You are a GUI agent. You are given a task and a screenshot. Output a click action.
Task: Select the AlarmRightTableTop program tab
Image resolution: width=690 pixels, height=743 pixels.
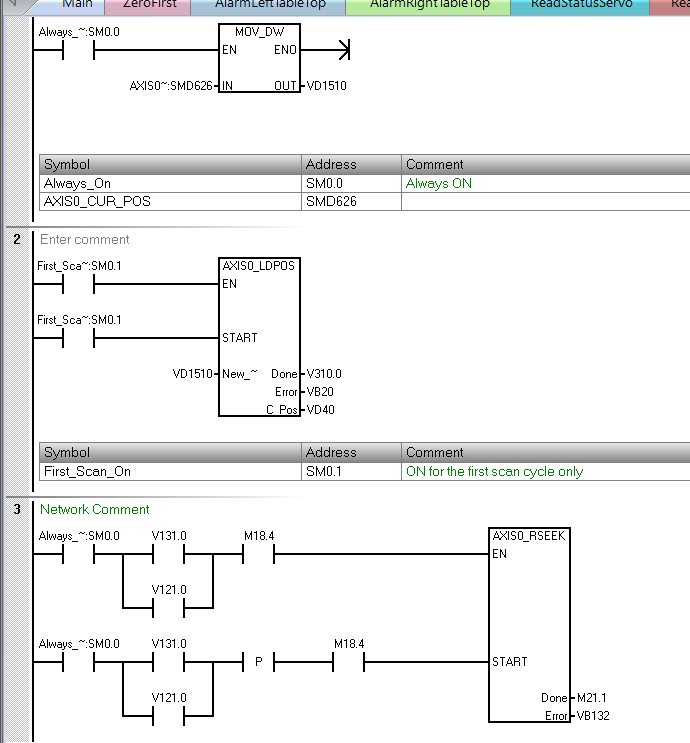point(429,5)
